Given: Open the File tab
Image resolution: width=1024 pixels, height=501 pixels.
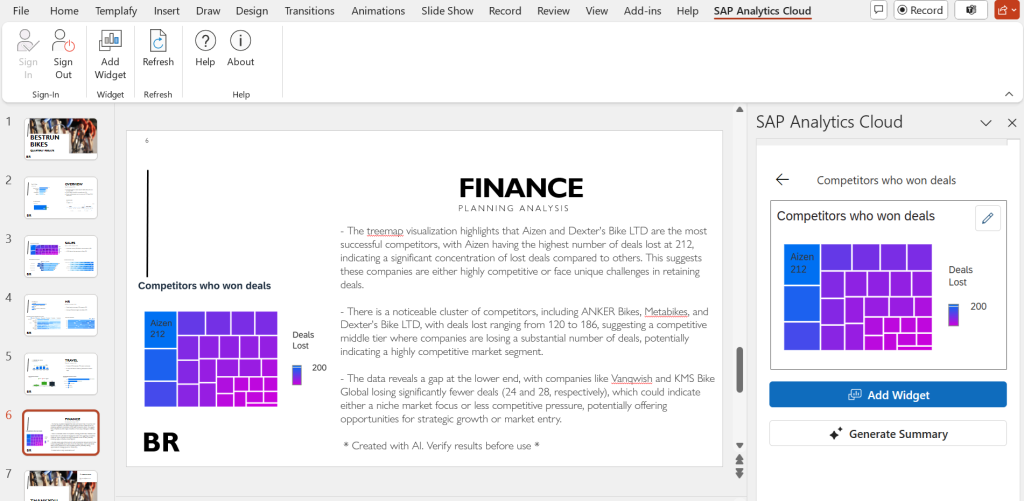Looking at the screenshot, I should (x=21, y=10).
